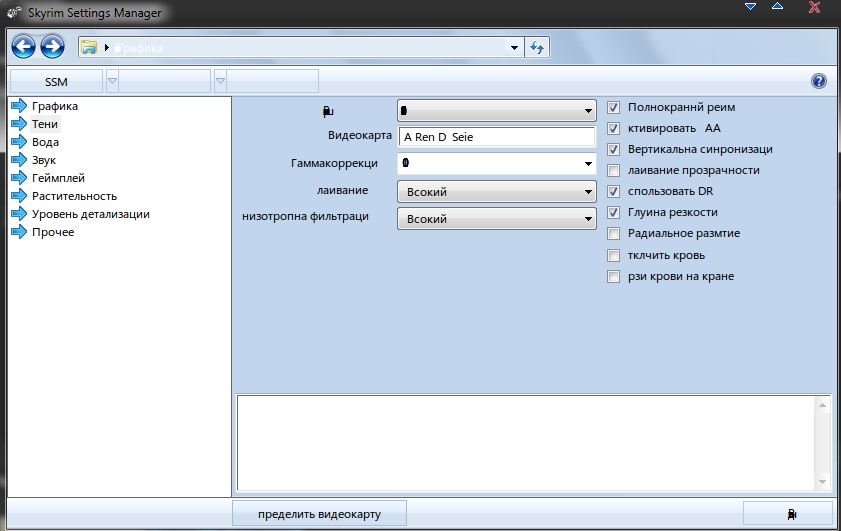Image resolution: width=841 pixels, height=531 pixels.
Task: Close the Skyrim Settings Manager window
Action: pos(814,7)
